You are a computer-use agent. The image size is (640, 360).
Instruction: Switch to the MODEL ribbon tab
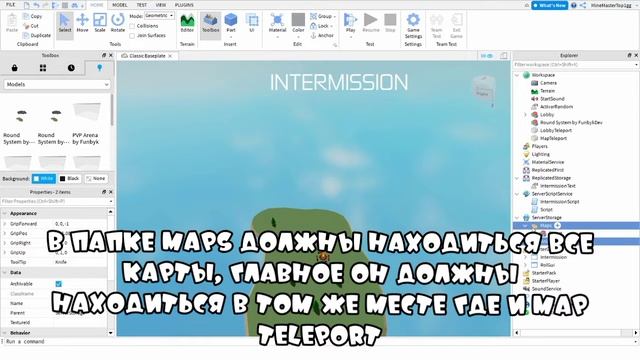(x=120, y=5)
